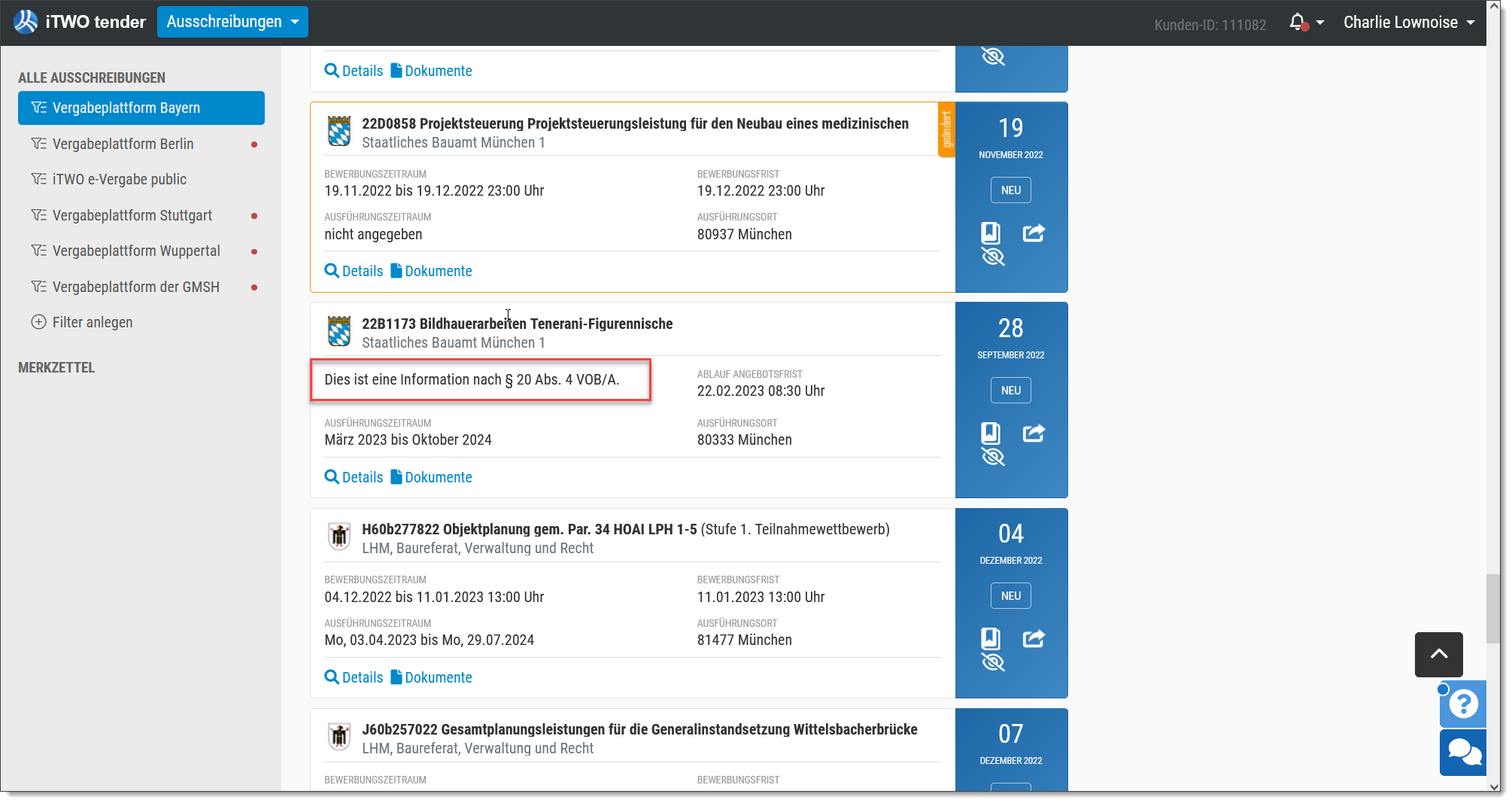Expand the Charlie Lownoise user menu

[1409, 23]
